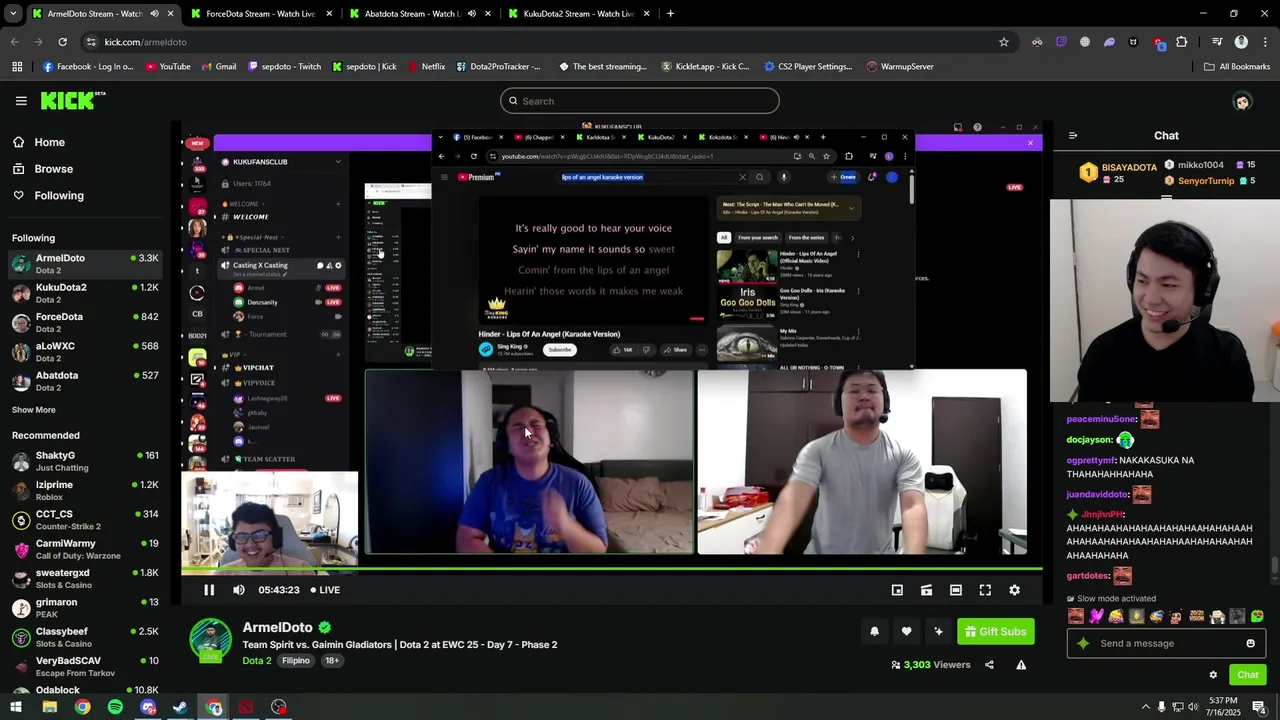
Task: Insert the green heart-eyes emote
Action: click(x=1257, y=617)
